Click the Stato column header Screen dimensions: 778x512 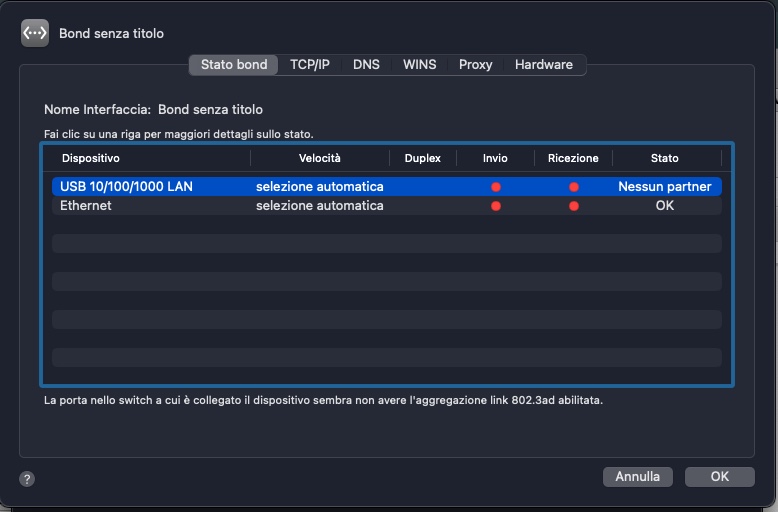pos(664,158)
